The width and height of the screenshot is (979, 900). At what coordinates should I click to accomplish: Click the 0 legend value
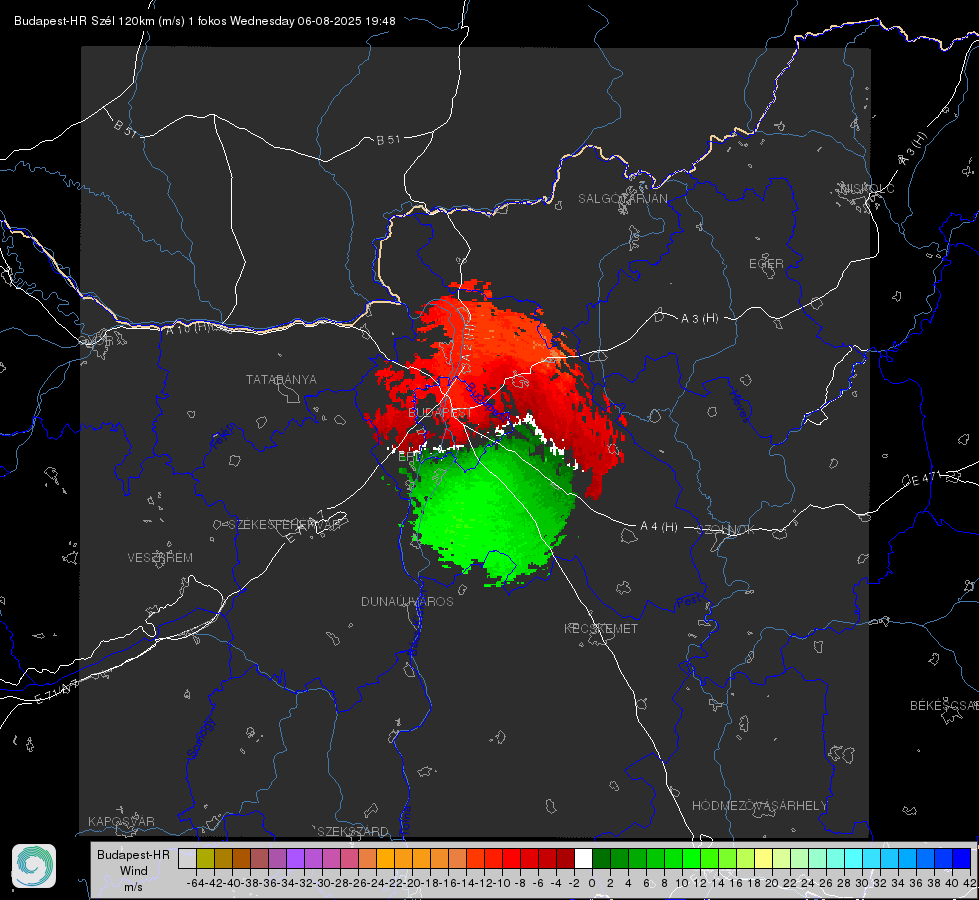592,883
